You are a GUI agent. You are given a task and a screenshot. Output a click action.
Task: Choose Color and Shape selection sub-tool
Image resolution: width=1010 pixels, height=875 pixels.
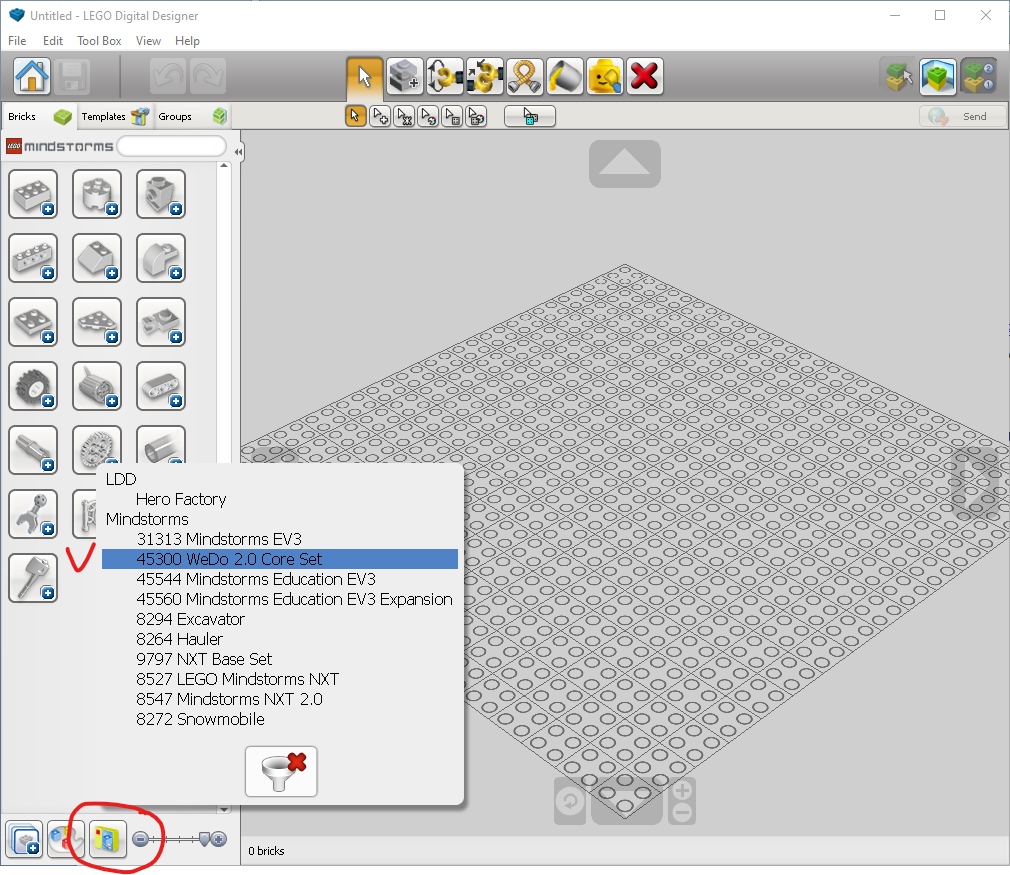click(476, 117)
